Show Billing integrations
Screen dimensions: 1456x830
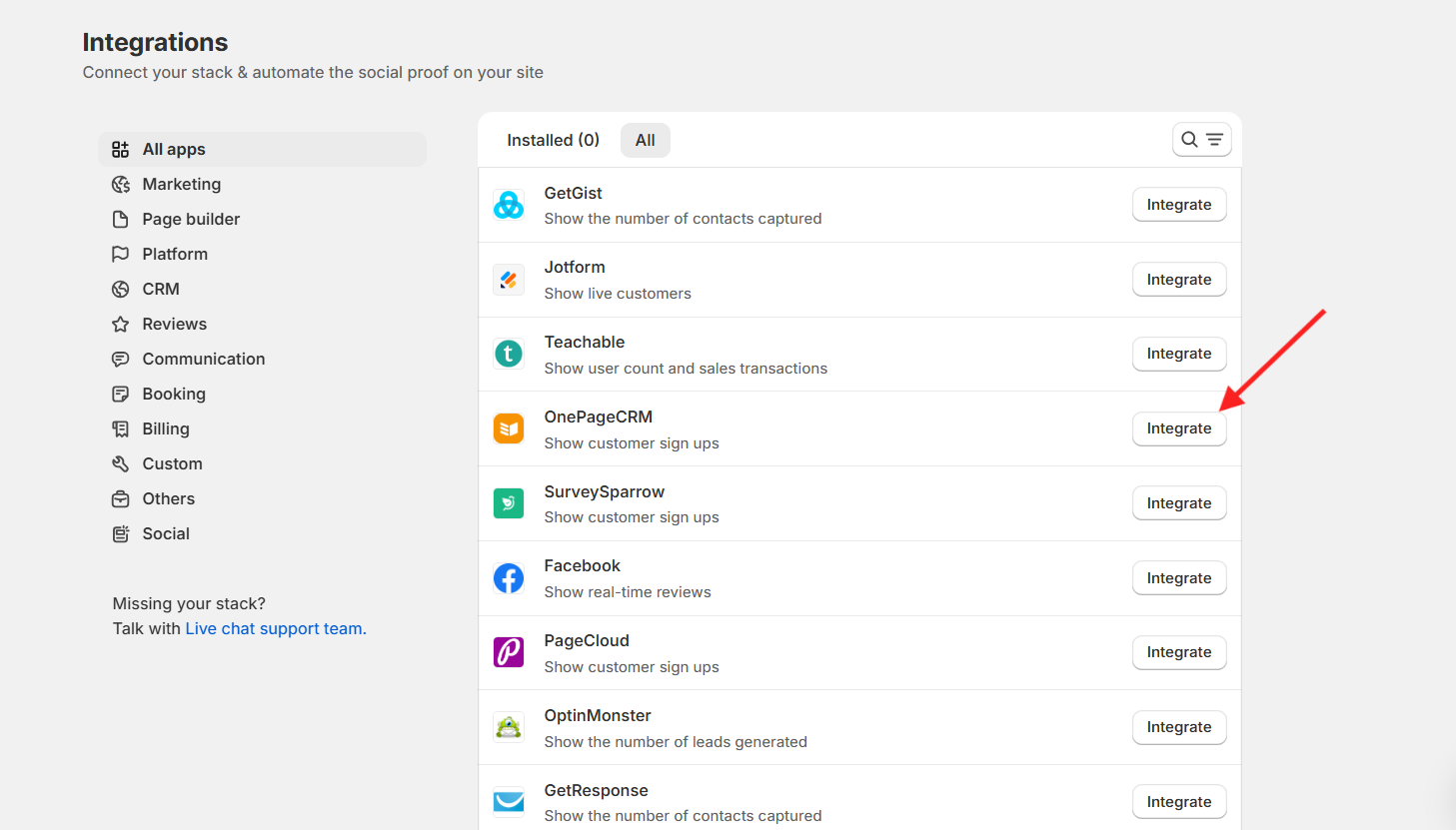pos(263,429)
